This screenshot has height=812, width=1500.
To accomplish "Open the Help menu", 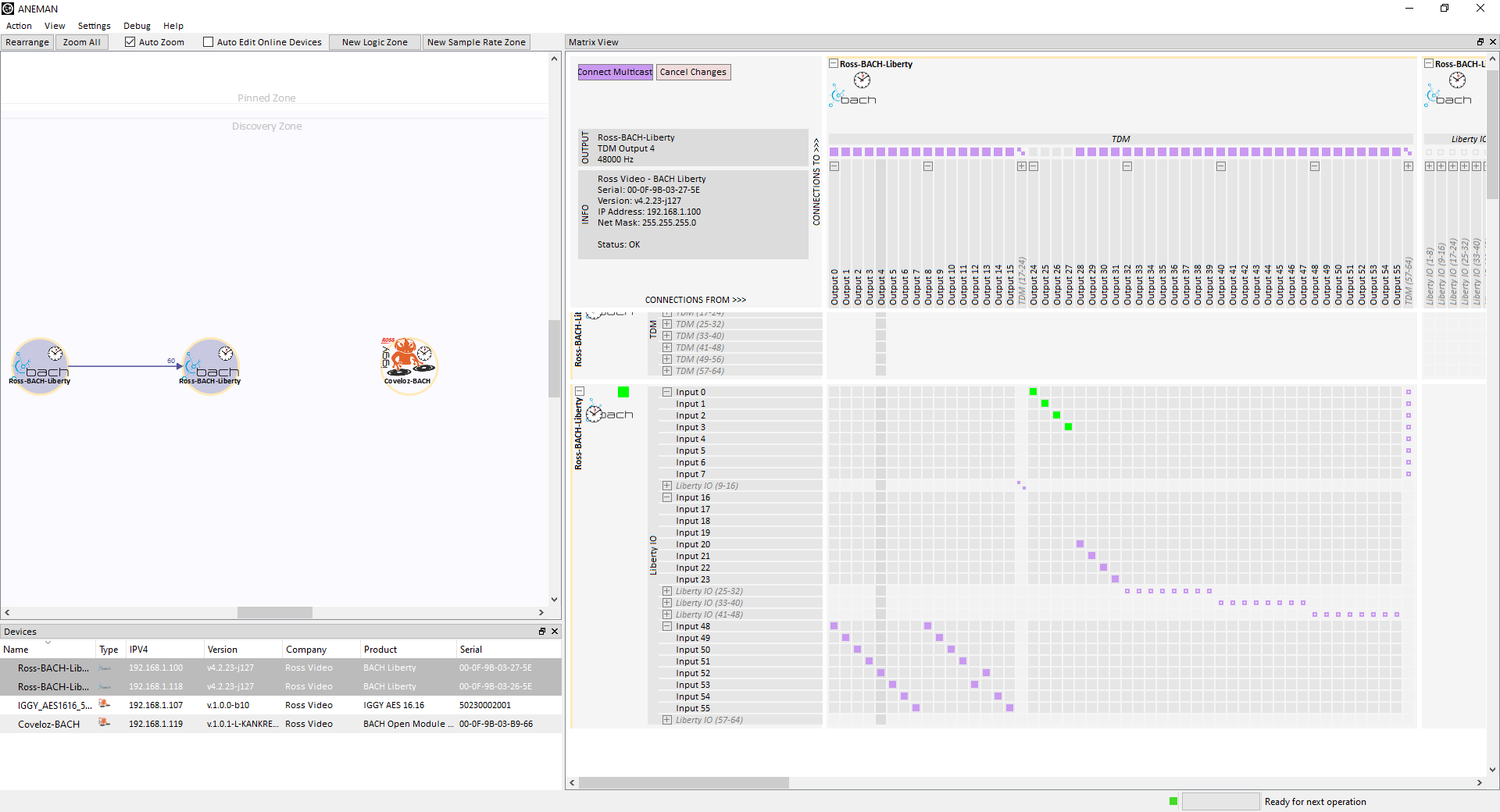I will (x=173, y=26).
